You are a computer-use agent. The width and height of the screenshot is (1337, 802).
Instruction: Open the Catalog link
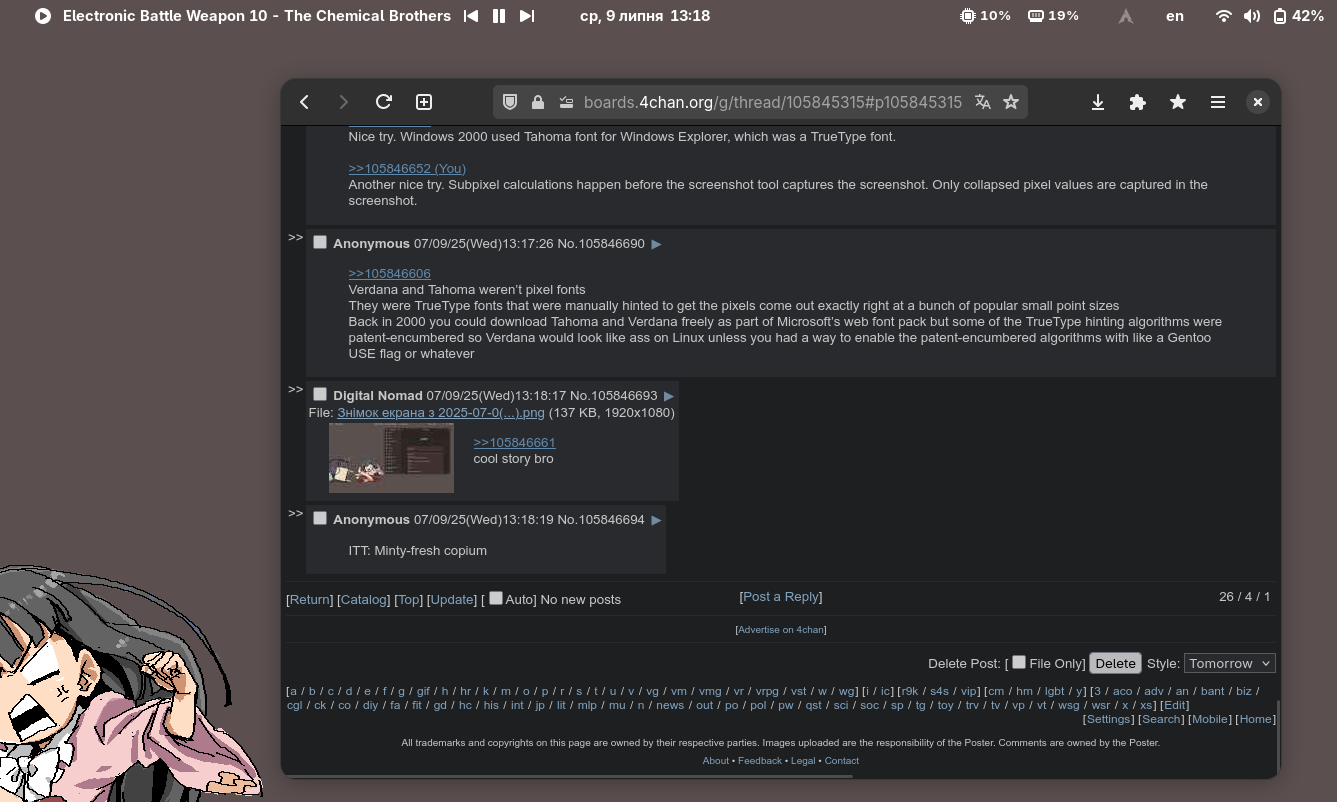point(363,599)
